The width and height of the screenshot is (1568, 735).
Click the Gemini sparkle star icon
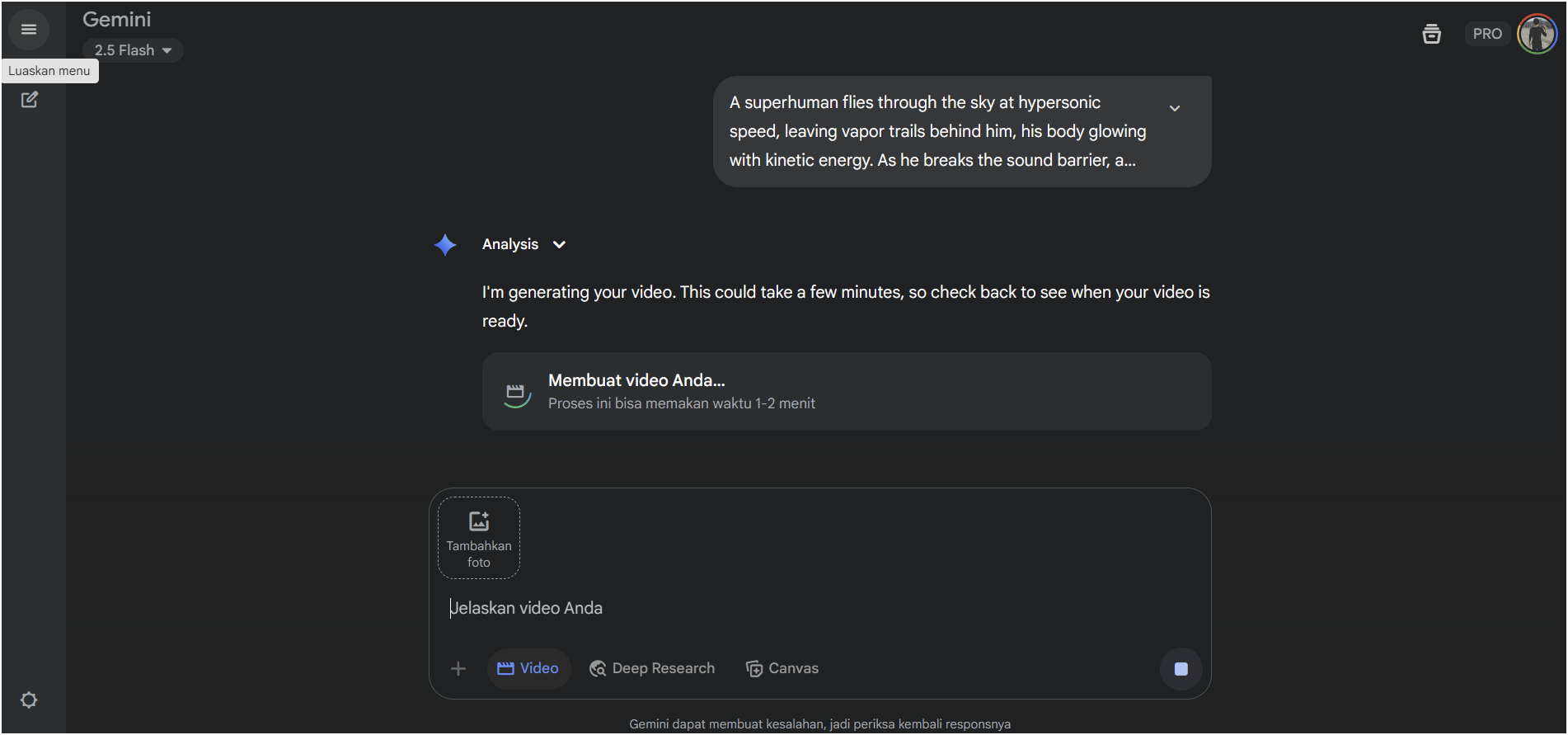(x=445, y=245)
